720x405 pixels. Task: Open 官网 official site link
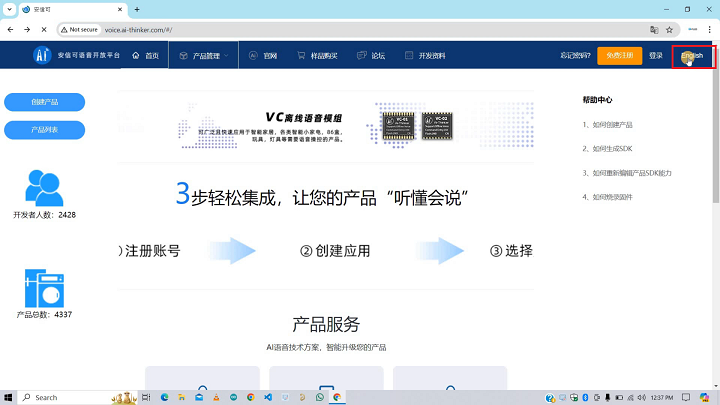point(263,56)
